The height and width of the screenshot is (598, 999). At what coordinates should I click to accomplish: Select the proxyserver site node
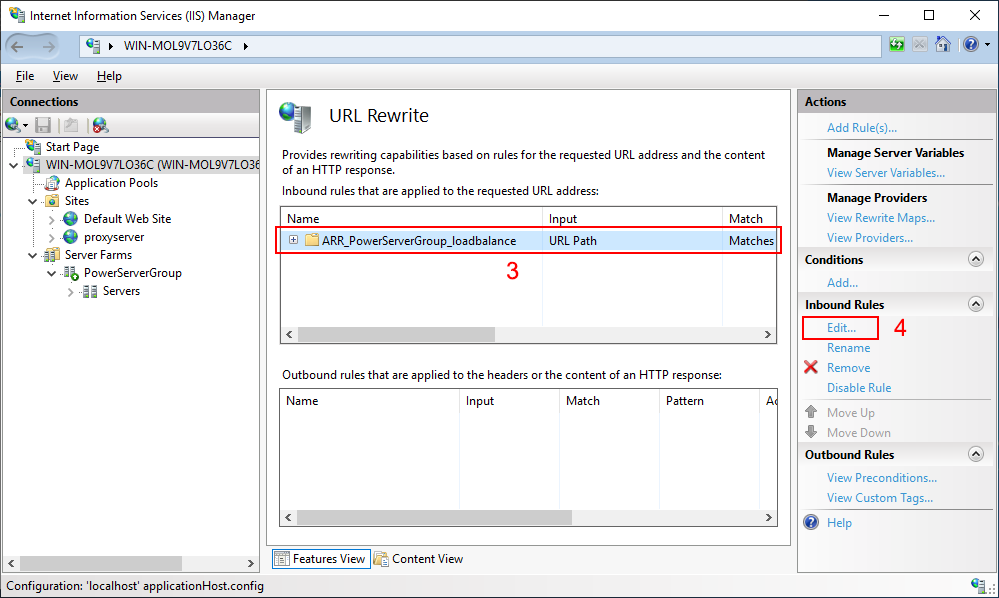pos(113,237)
